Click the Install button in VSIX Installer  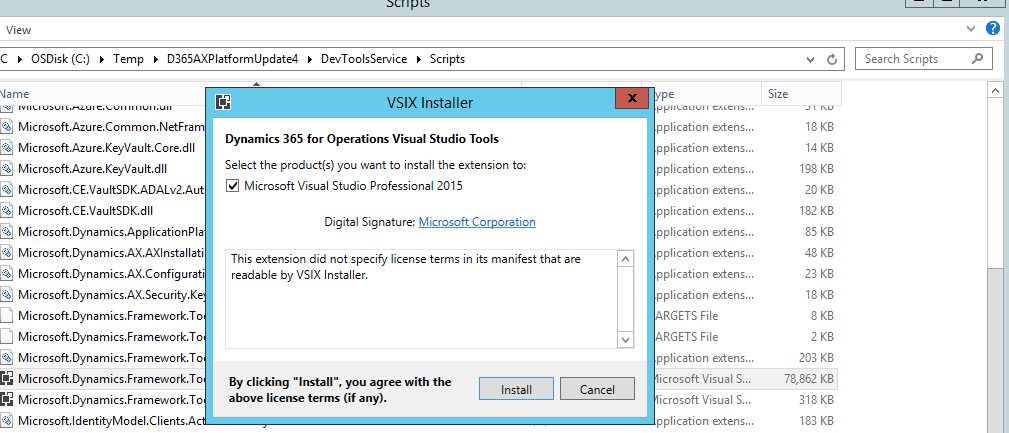pyautogui.click(x=516, y=389)
